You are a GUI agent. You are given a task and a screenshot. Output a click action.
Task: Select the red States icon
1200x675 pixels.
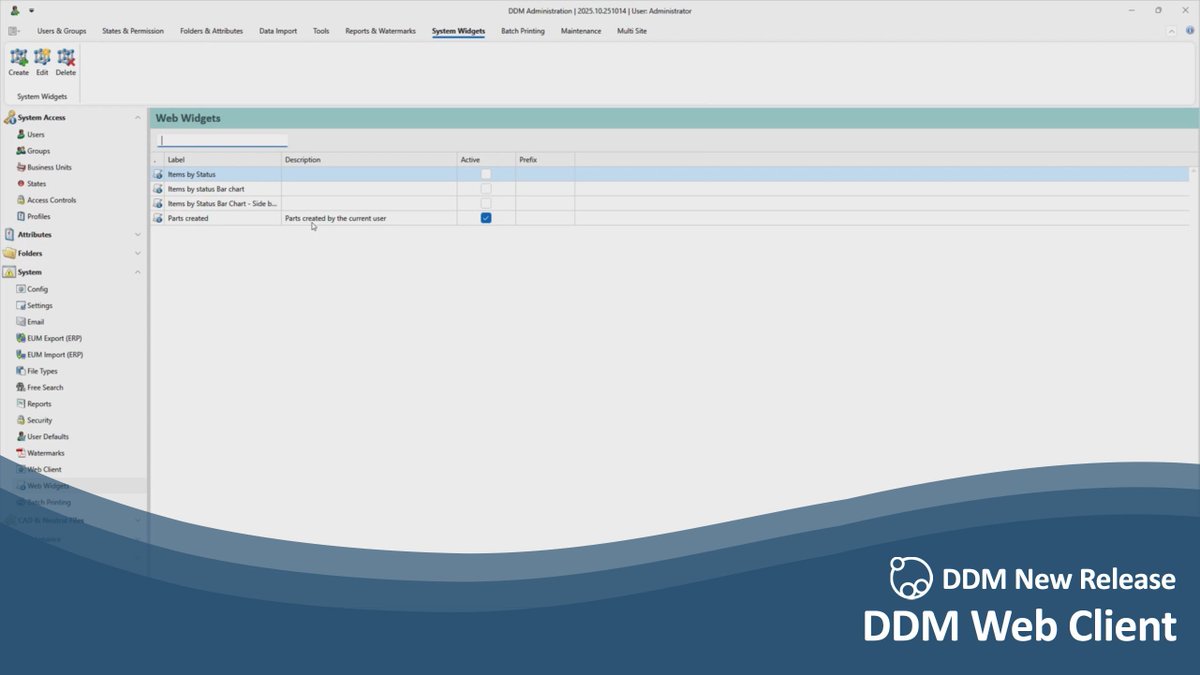[20, 184]
